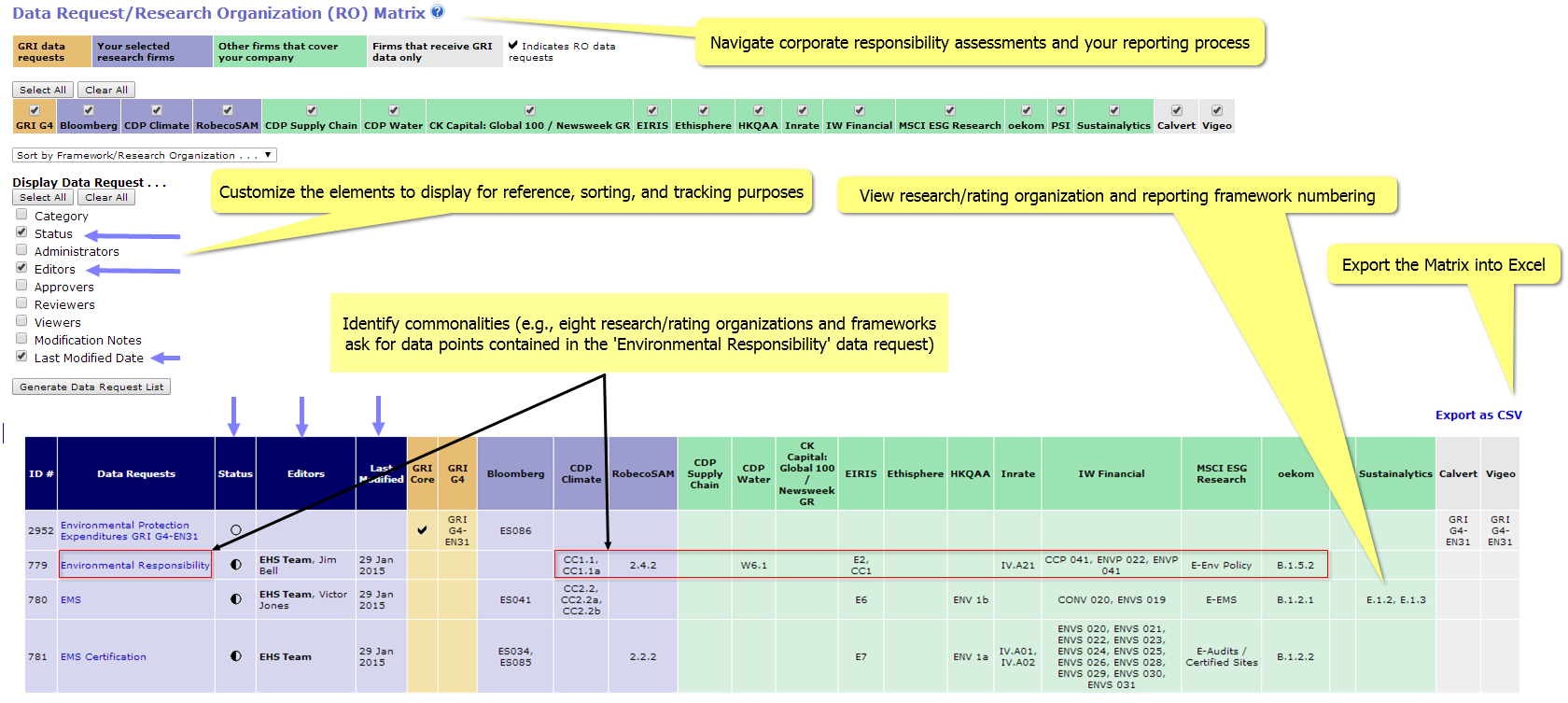1568x703 pixels.
Task: Enable the Modification Notes checkbox
Action: [x=21, y=339]
